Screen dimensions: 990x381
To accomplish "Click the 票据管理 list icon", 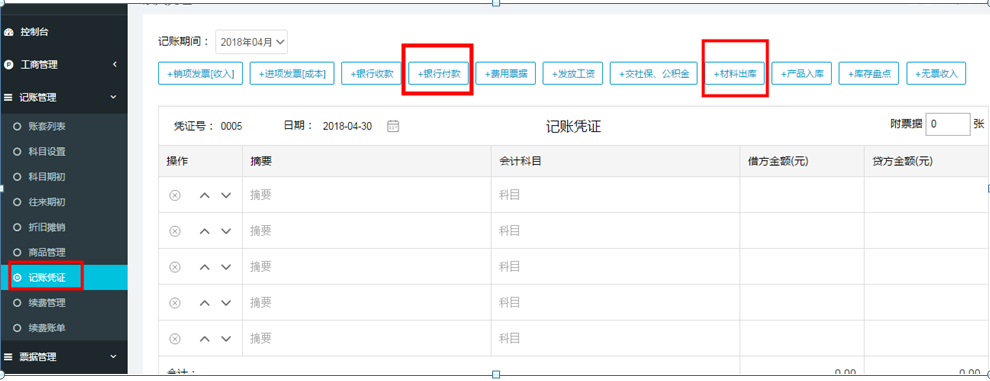I will click(x=8, y=356).
